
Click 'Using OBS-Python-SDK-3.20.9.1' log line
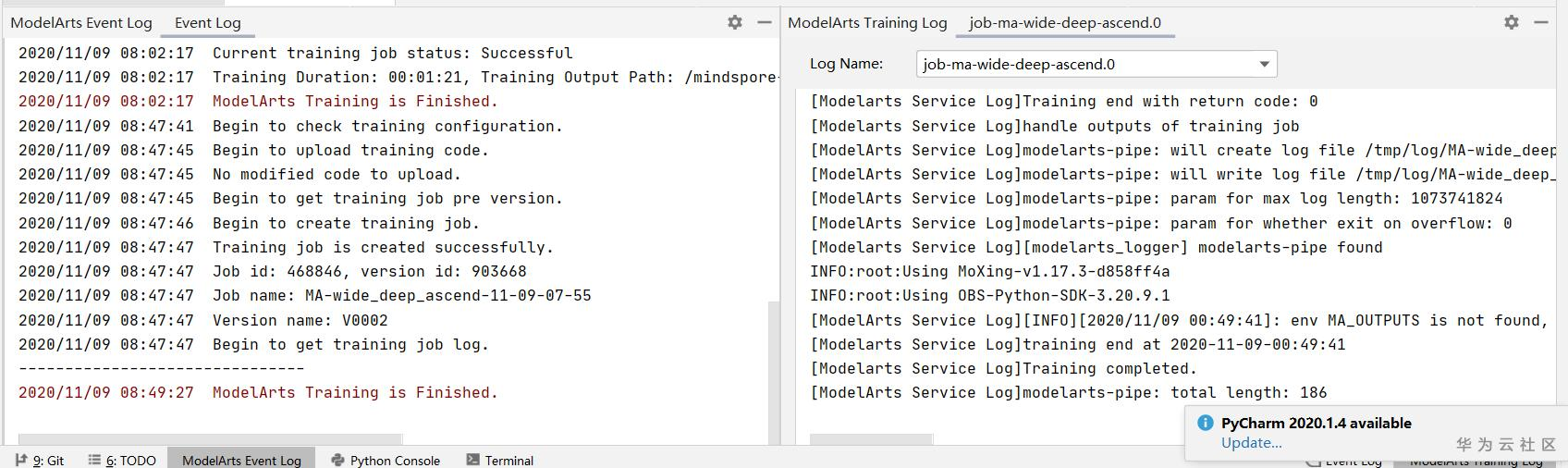990,295
